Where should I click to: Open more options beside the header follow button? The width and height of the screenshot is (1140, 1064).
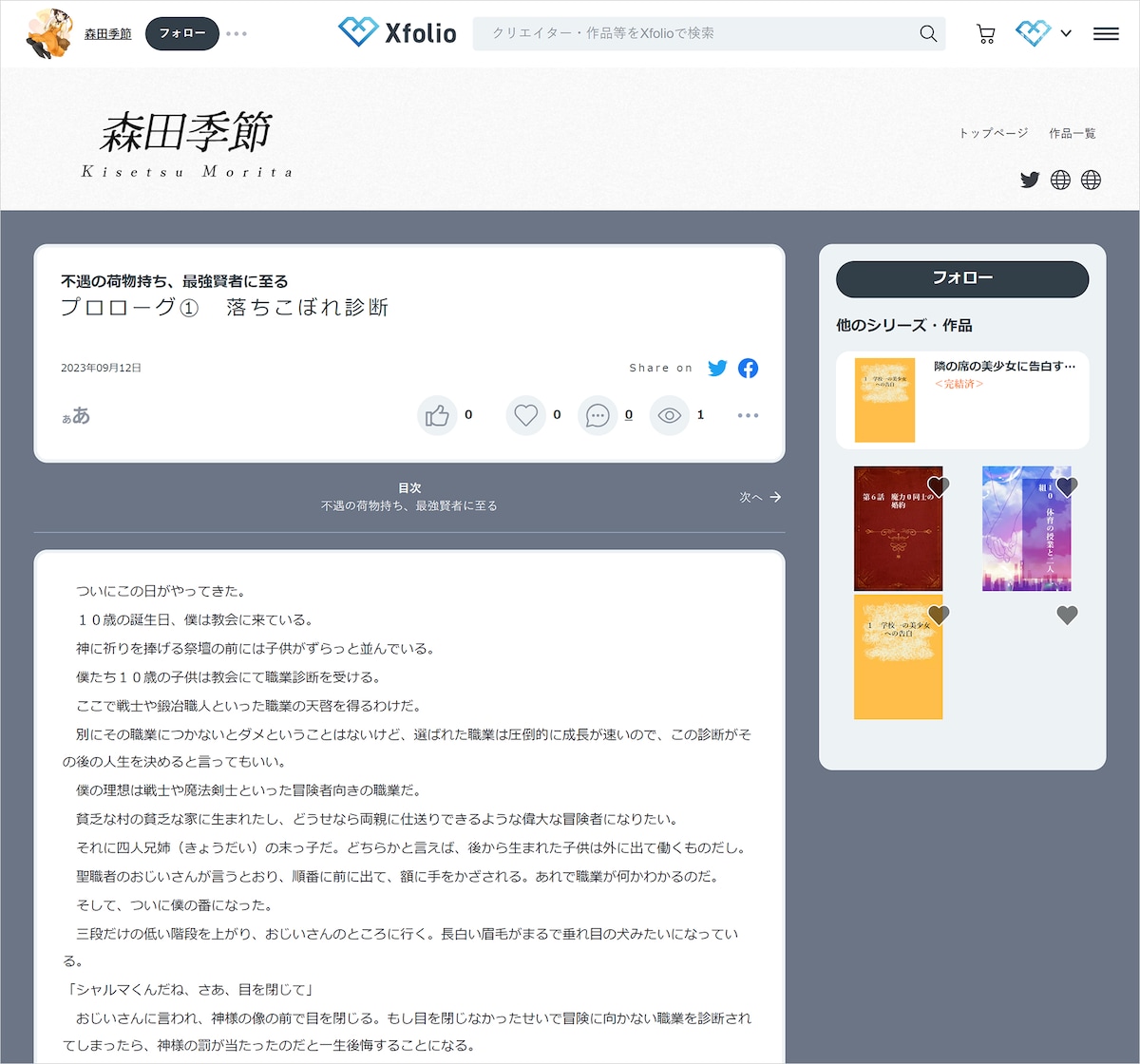pyautogui.click(x=237, y=34)
